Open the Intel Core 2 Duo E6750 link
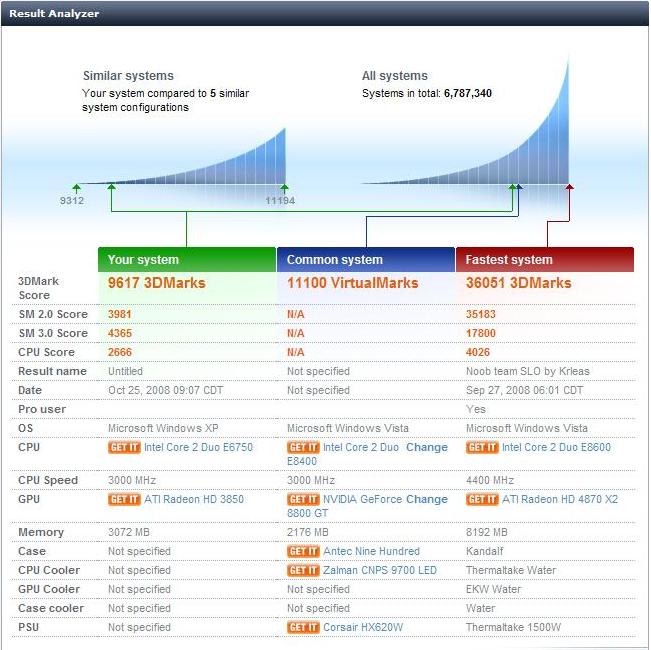 198,447
